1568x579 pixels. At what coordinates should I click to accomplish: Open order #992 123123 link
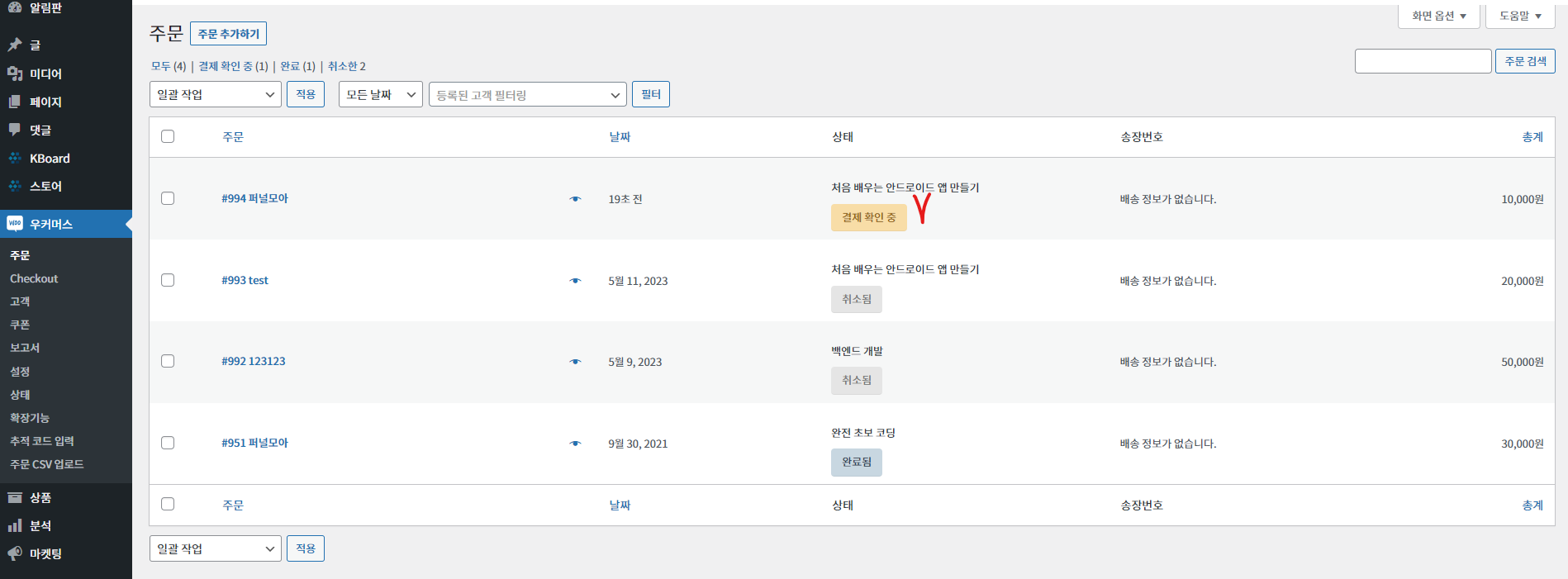(x=254, y=361)
